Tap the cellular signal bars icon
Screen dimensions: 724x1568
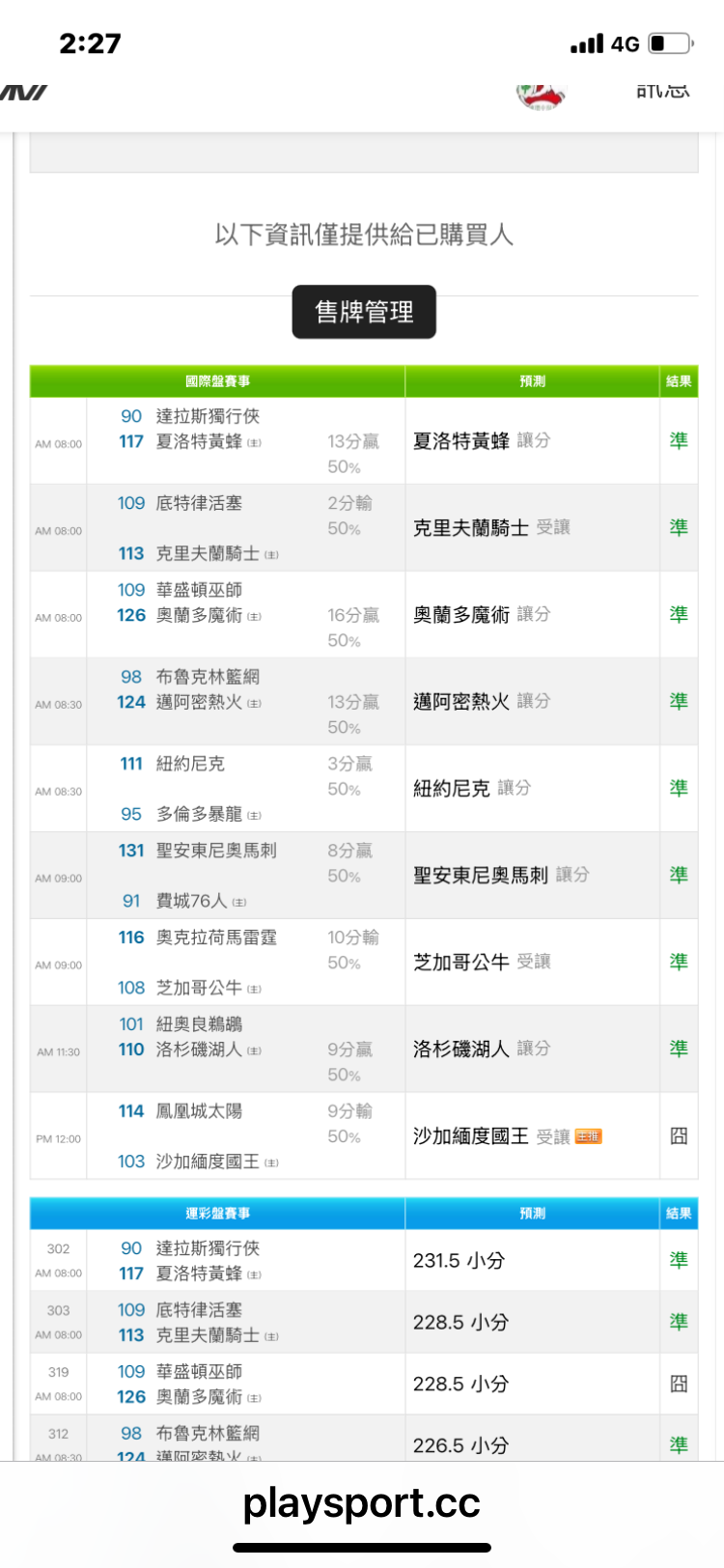pos(586,43)
